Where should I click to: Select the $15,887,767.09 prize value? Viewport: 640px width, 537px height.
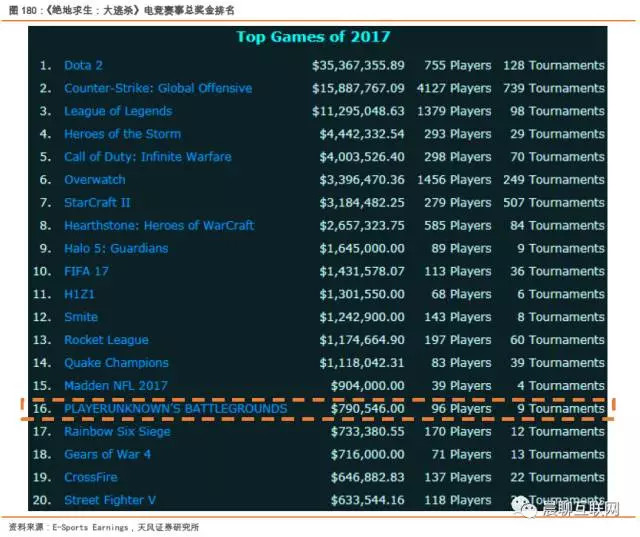pyautogui.click(x=358, y=88)
